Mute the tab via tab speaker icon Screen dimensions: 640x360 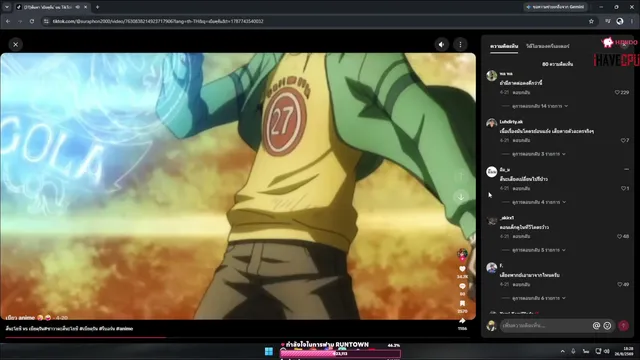pyautogui.click(x=78, y=7)
